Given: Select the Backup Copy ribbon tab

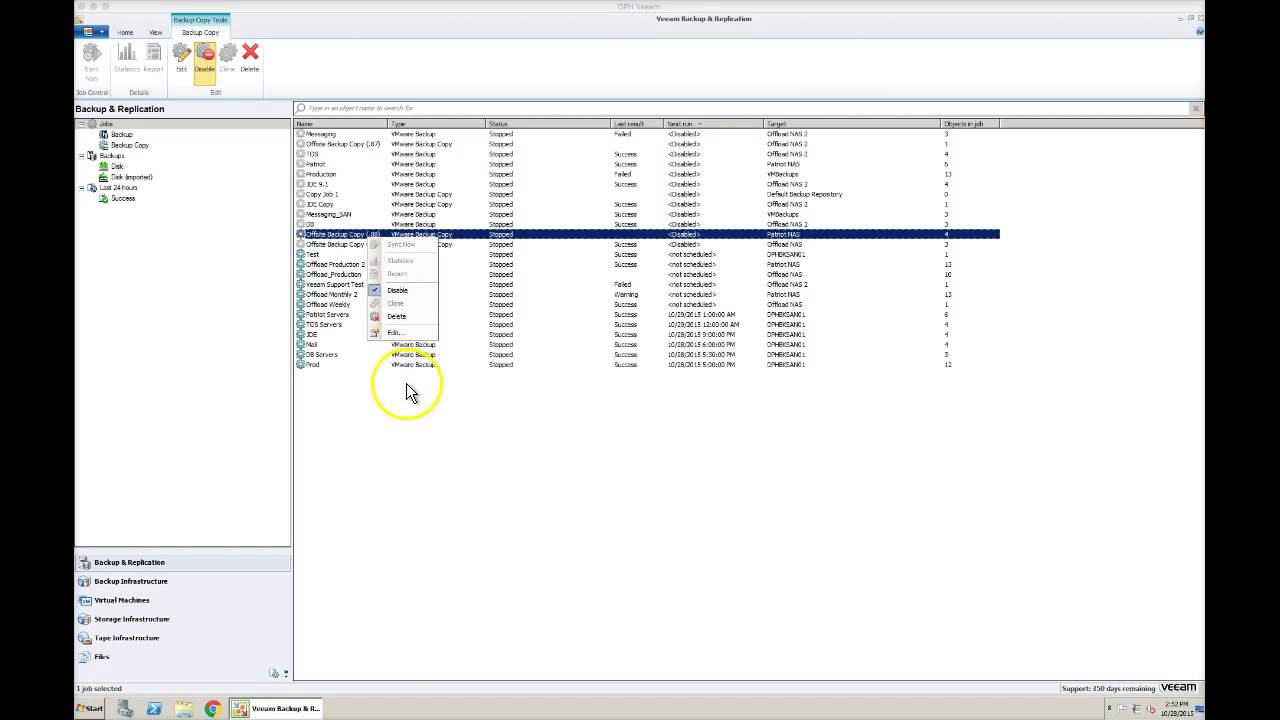Looking at the screenshot, I should click(200, 32).
